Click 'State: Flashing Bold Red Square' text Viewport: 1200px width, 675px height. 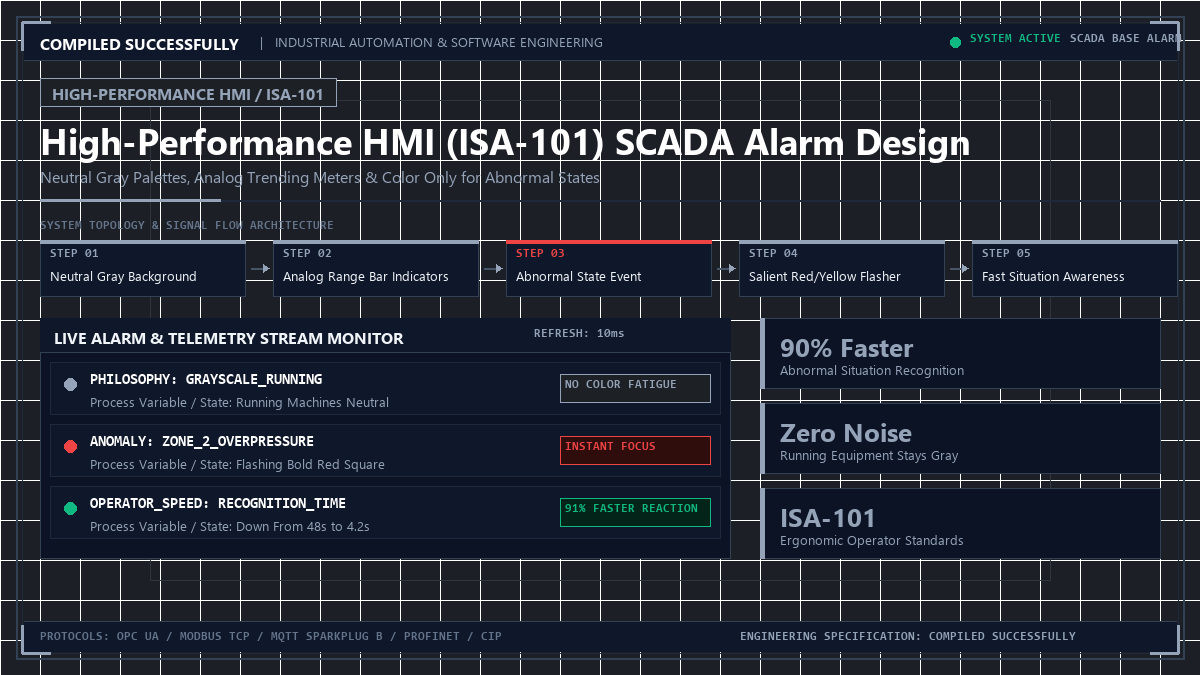[x=289, y=465]
